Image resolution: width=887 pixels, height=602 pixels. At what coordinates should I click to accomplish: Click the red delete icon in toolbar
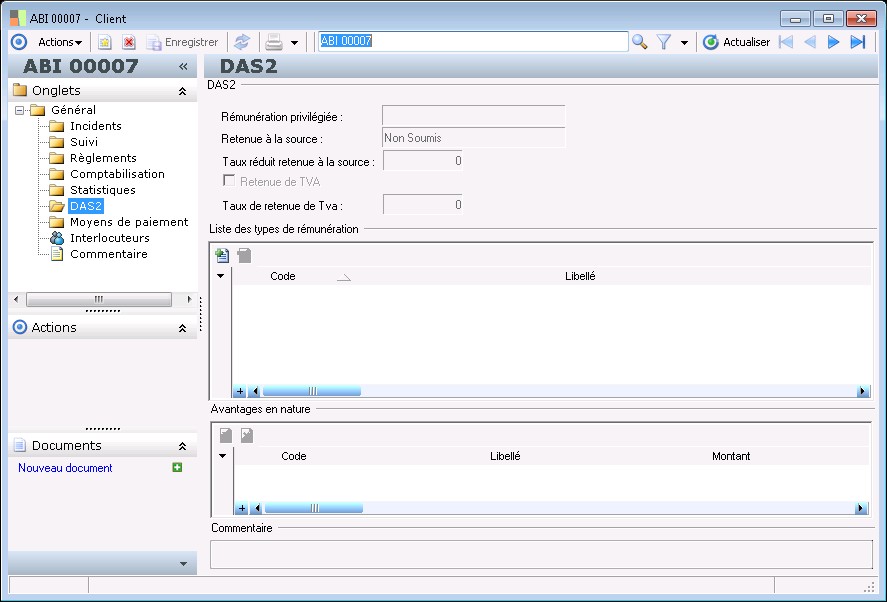click(129, 42)
